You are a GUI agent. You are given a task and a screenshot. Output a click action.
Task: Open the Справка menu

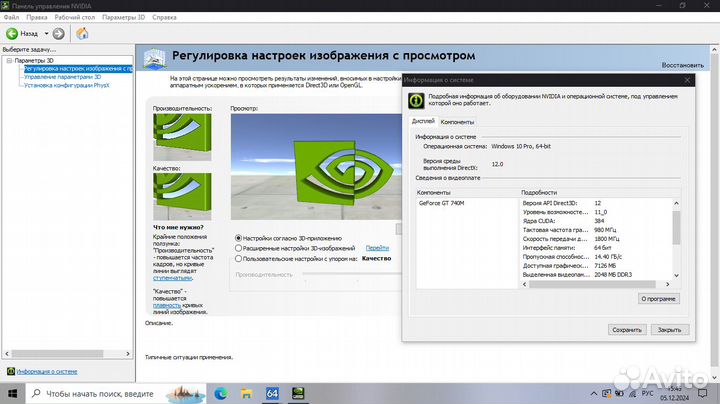164,17
